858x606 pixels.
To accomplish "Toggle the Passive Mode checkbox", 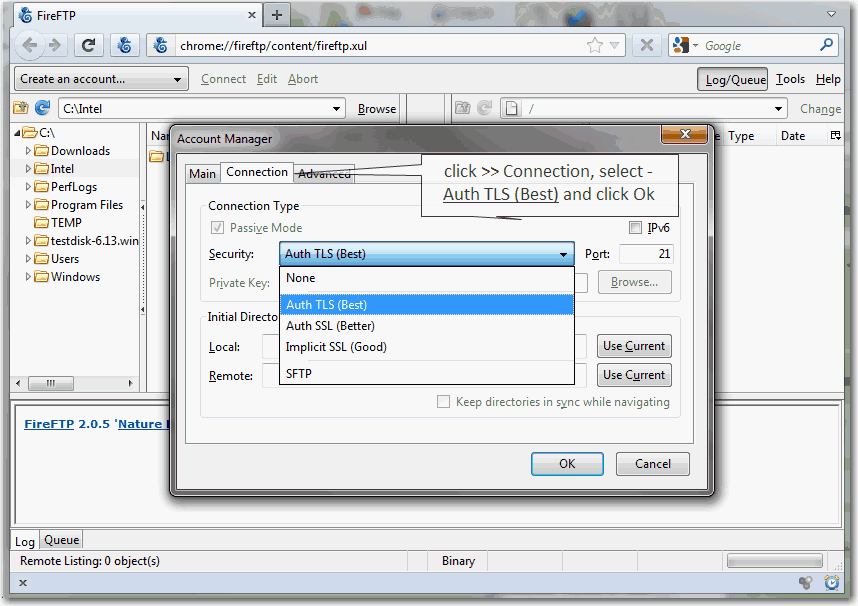I will pos(217,228).
